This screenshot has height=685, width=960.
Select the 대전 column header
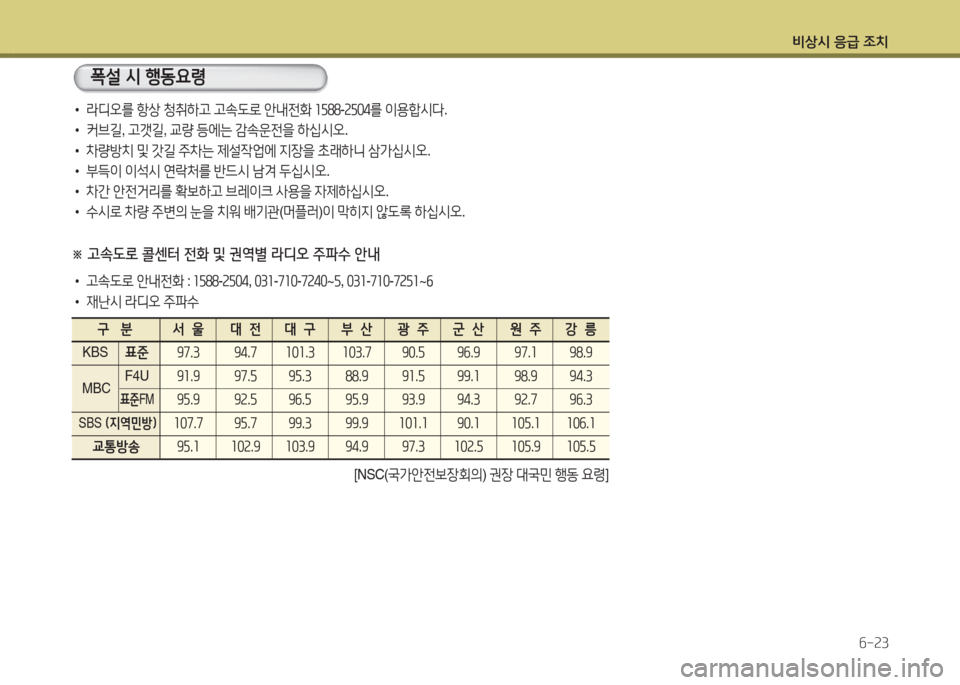tap(245, 329)
